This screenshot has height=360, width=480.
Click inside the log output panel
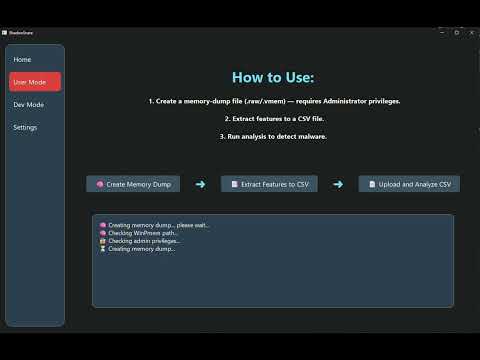[273, 261]
